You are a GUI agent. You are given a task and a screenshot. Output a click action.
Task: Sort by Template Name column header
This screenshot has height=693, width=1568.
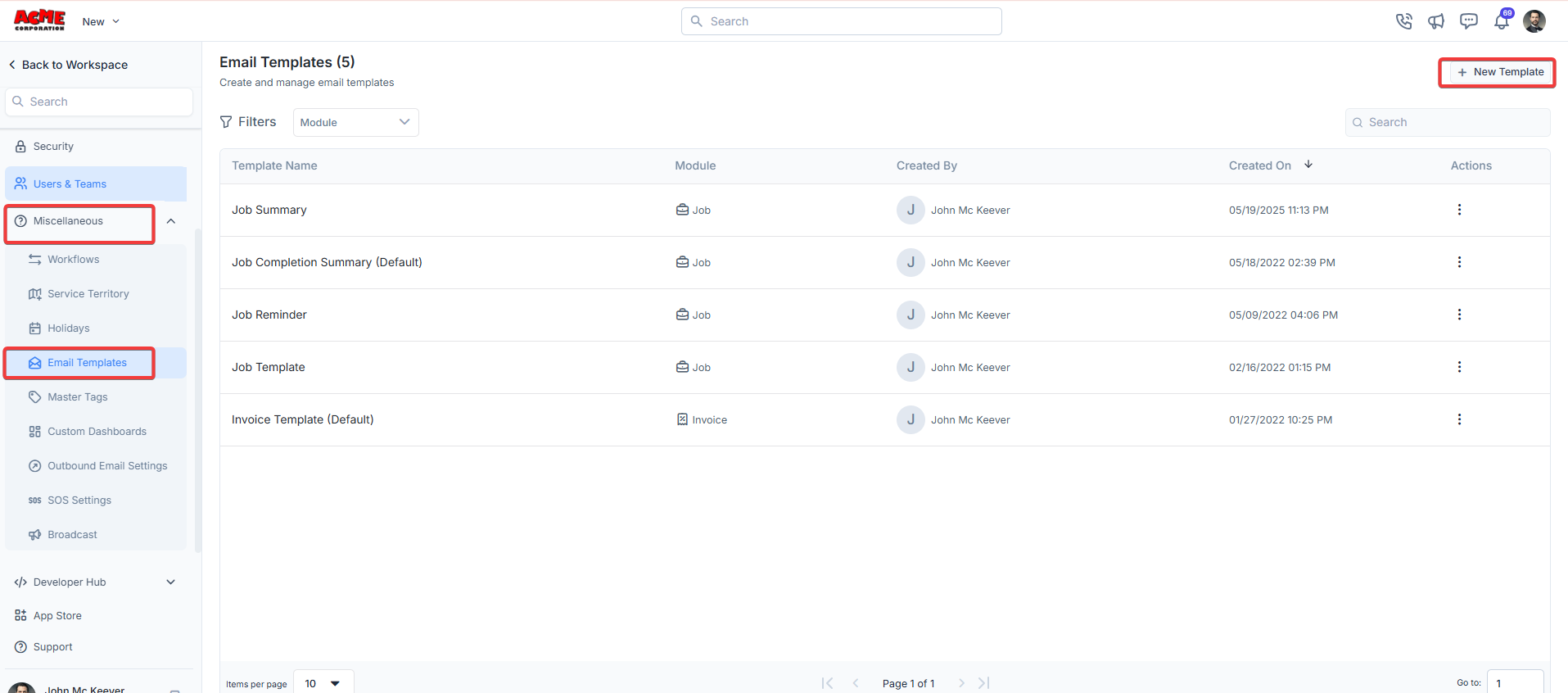(x=274, y=165)
